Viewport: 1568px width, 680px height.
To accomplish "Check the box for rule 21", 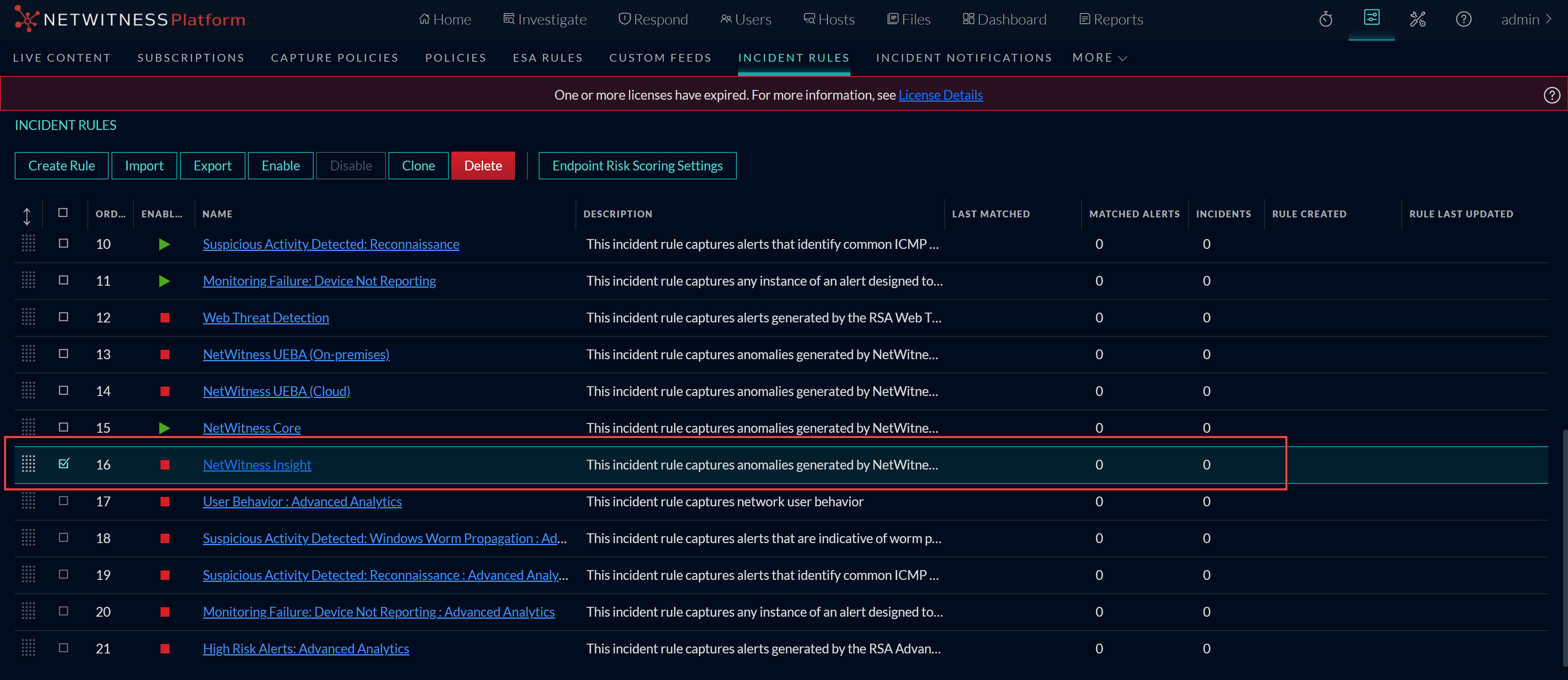I will tap(63, 648).
